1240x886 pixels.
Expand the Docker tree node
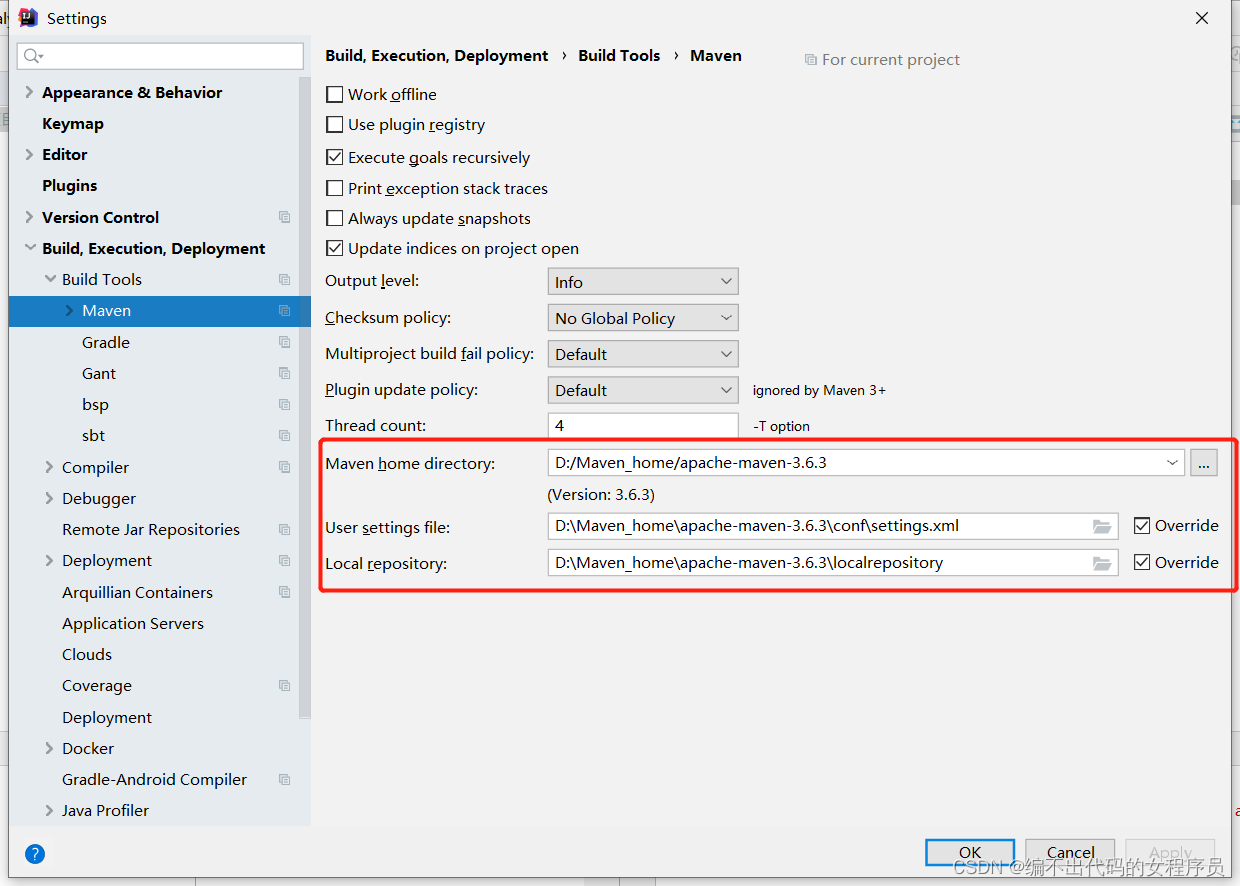49,748
